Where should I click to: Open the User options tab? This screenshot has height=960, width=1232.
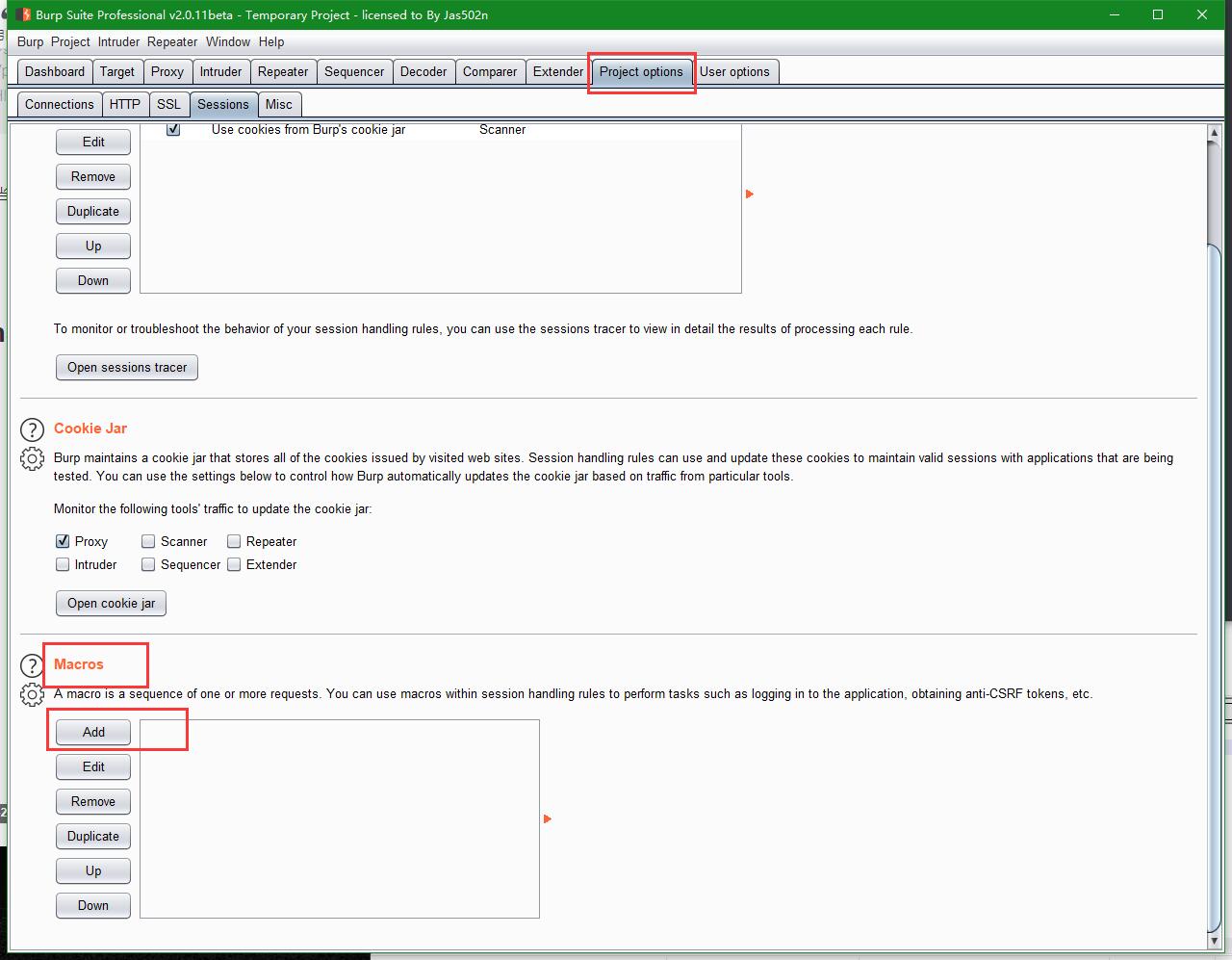point(736,71)
